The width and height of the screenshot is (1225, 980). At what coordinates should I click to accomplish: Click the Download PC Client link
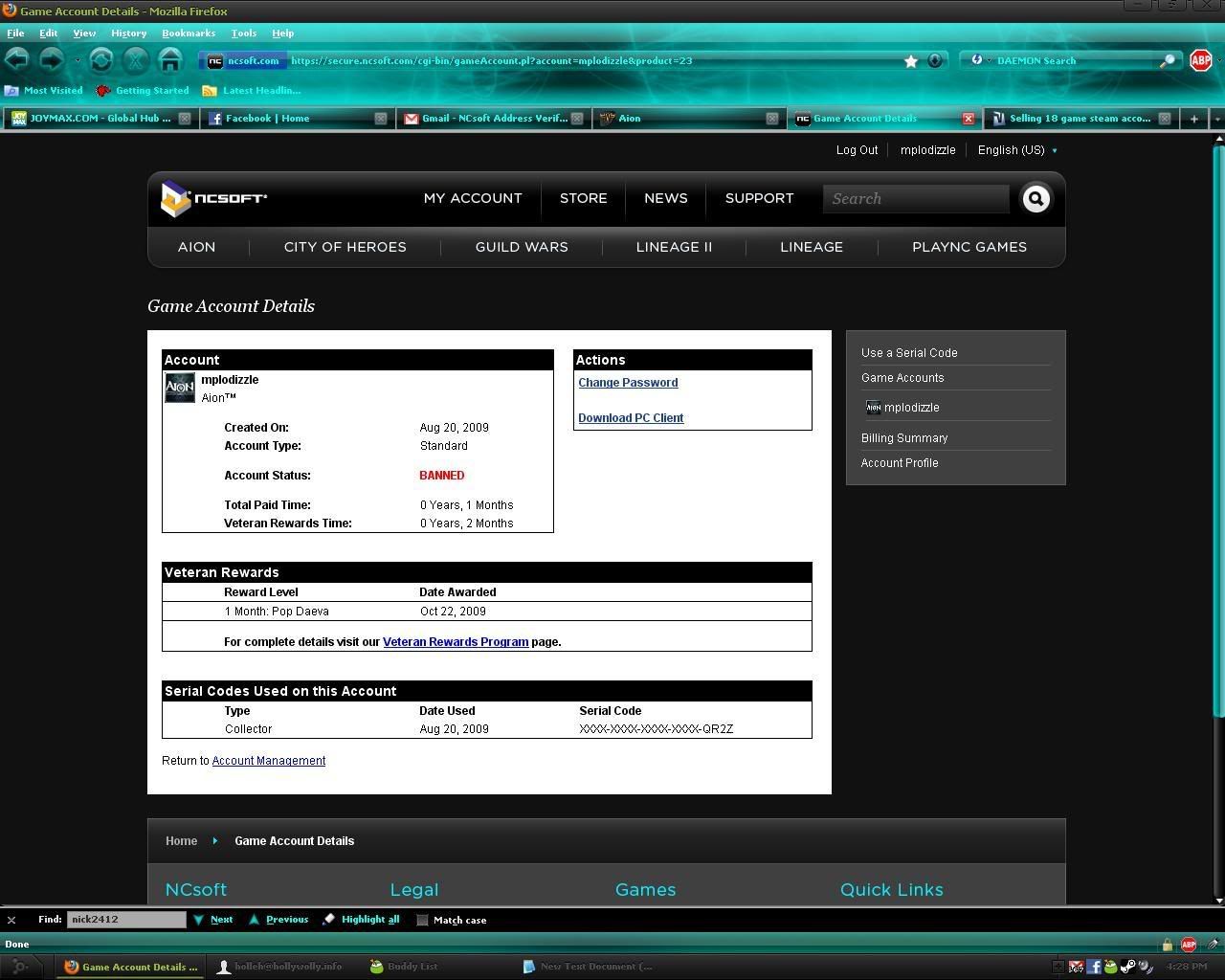(631, 418)
